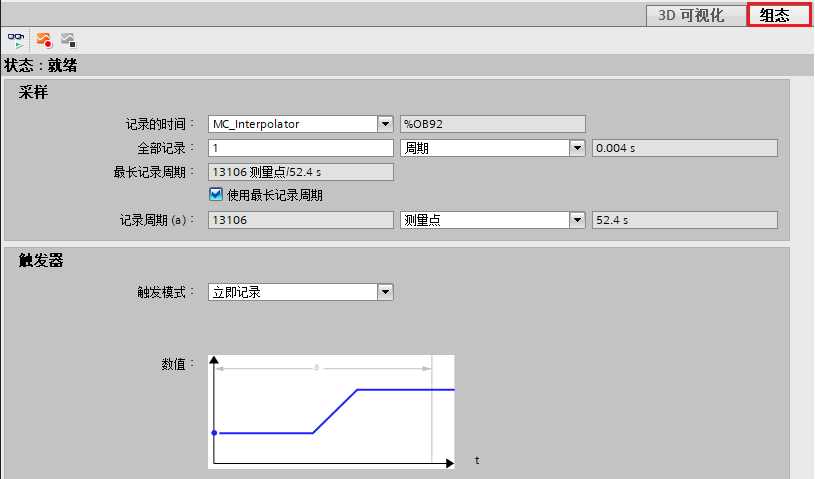This screenshot has height=479, width=815.
Task: Switch to the 组态 tab
Action: [x=778, y=15]
